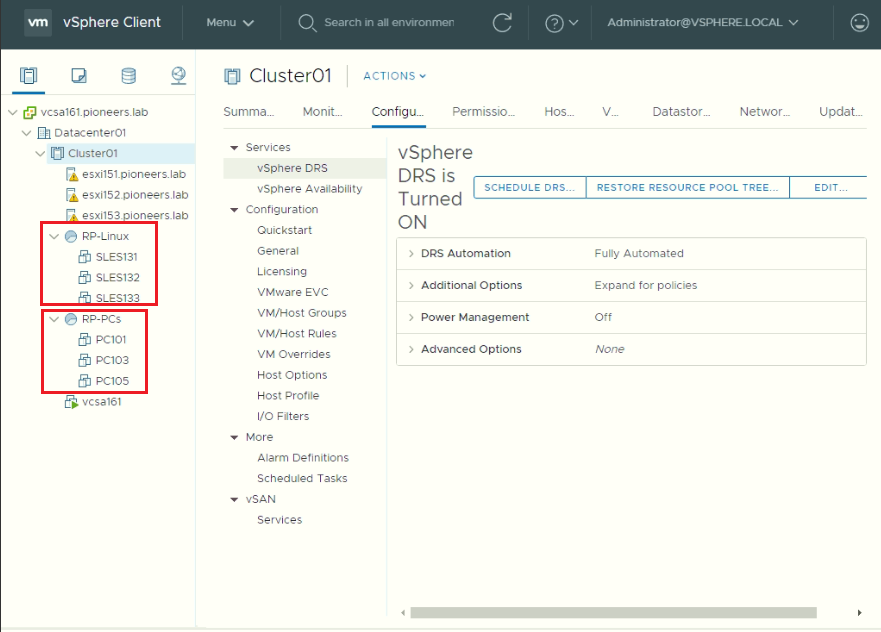Click the esxi151 host warning icon
This screenshot has height=632, width=881.
pyautogui.click(x=71, y=175)
